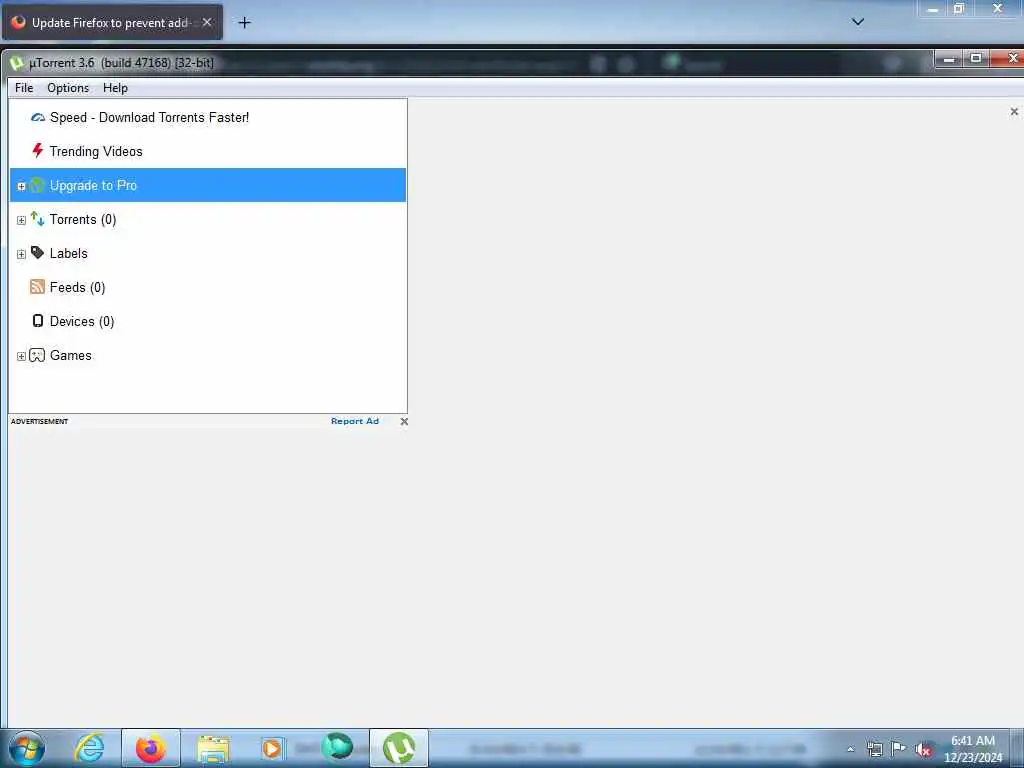This screenshot has width=1024, height=768.
Task: Launch Internet Explorer from taskbar
Action: point(89,748)
